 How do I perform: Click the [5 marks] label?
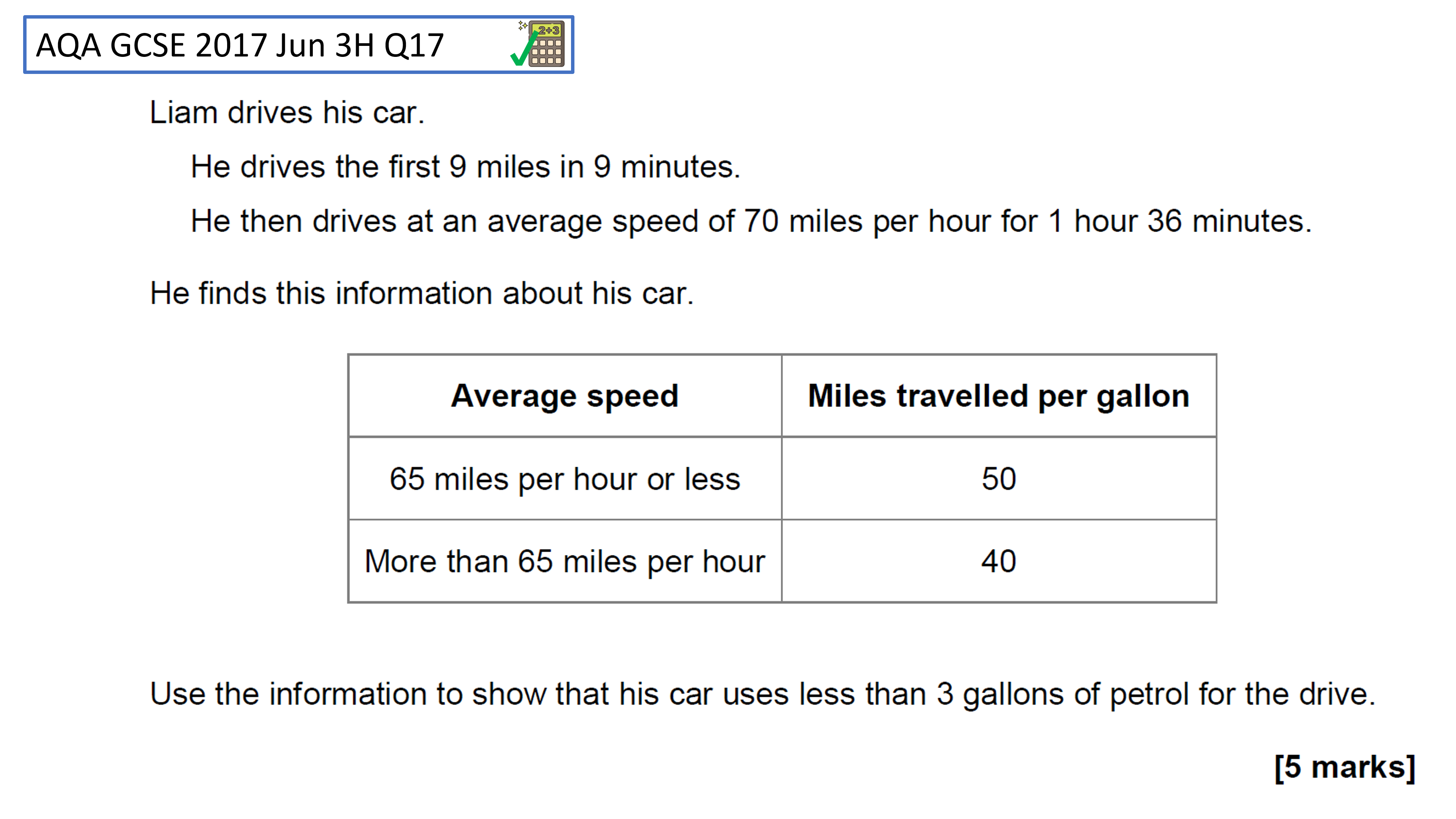[x=1345, y=767]
